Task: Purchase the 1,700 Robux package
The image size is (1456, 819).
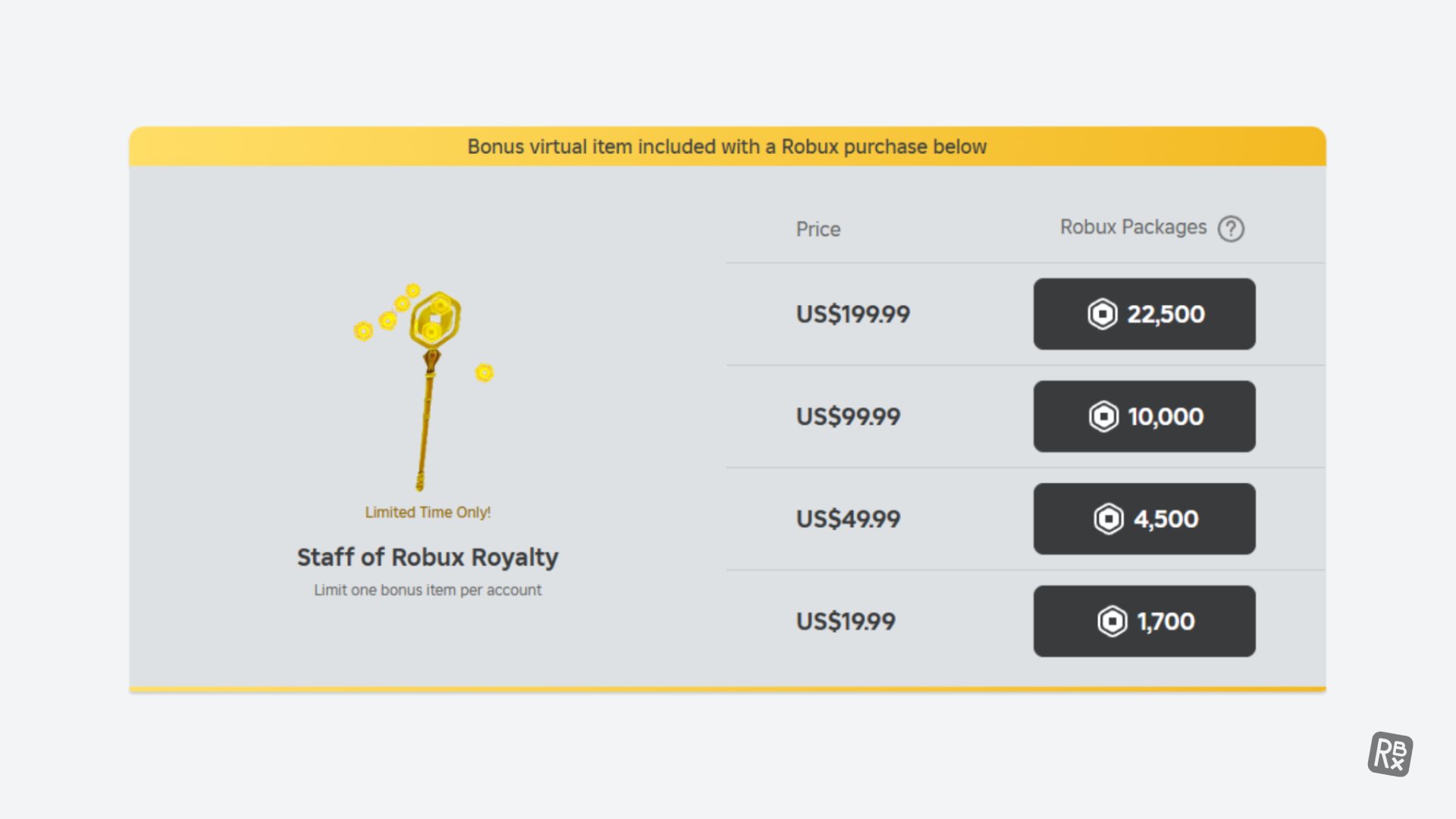Action: (x=1144, y=621)
